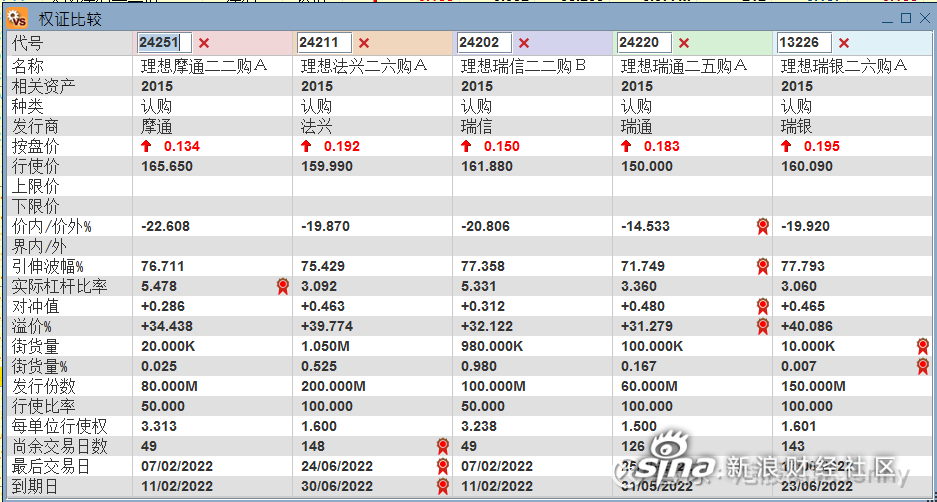
Task: Select the name 理想法兴二六购A
Action: (364, 66)
